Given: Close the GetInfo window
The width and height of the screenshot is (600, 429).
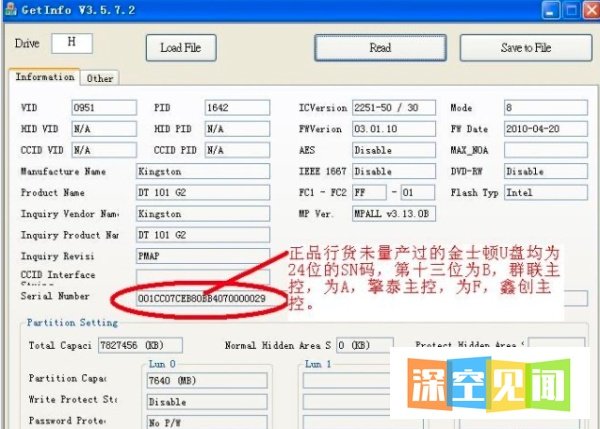Looking at the screenshot, I should point(591,10).
